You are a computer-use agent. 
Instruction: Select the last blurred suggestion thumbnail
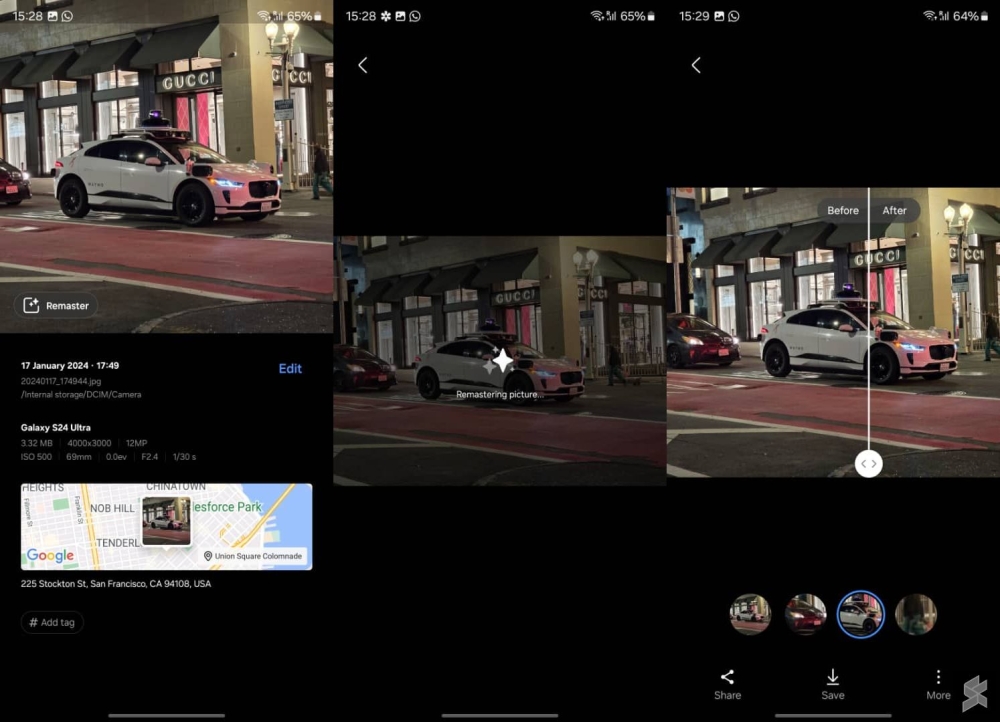(x=916, y=614)
